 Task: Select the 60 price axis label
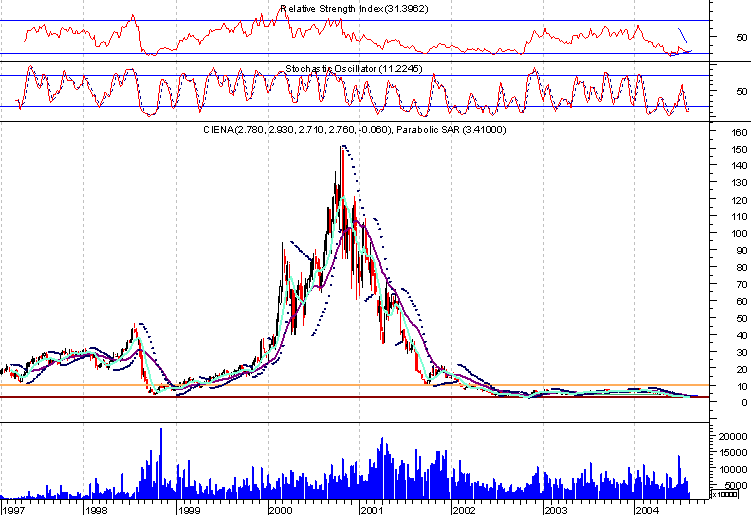pyautogui.click(x=741, y=301)
